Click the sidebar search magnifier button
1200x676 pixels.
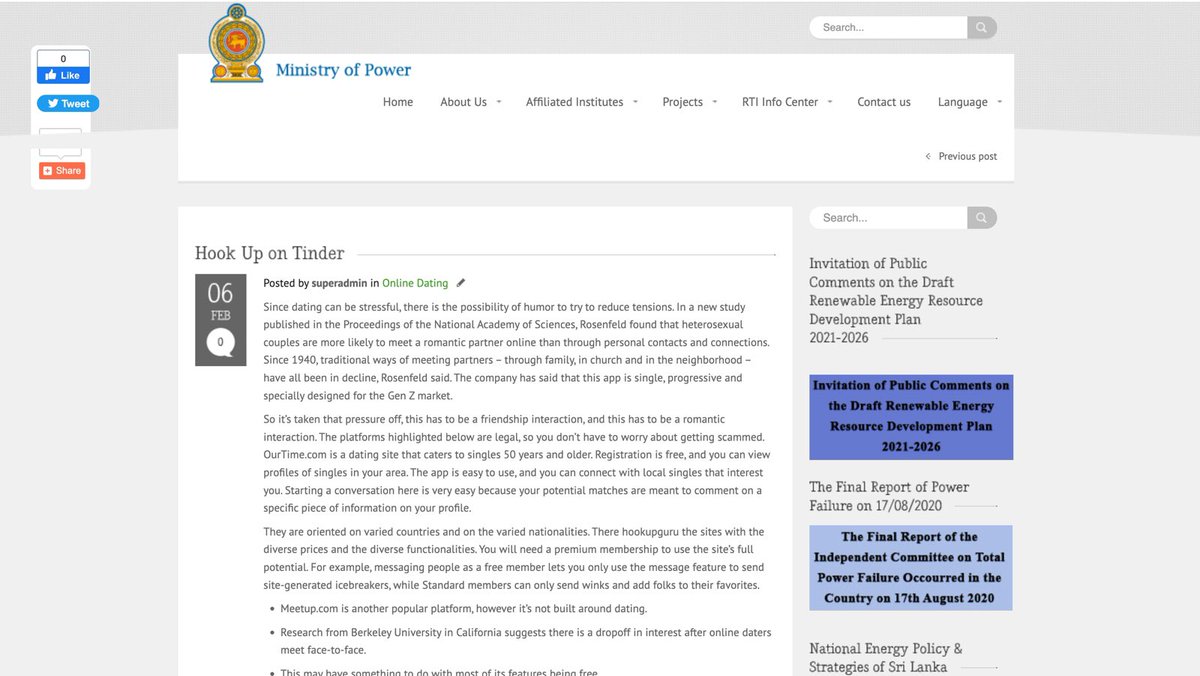coord(982,217)
